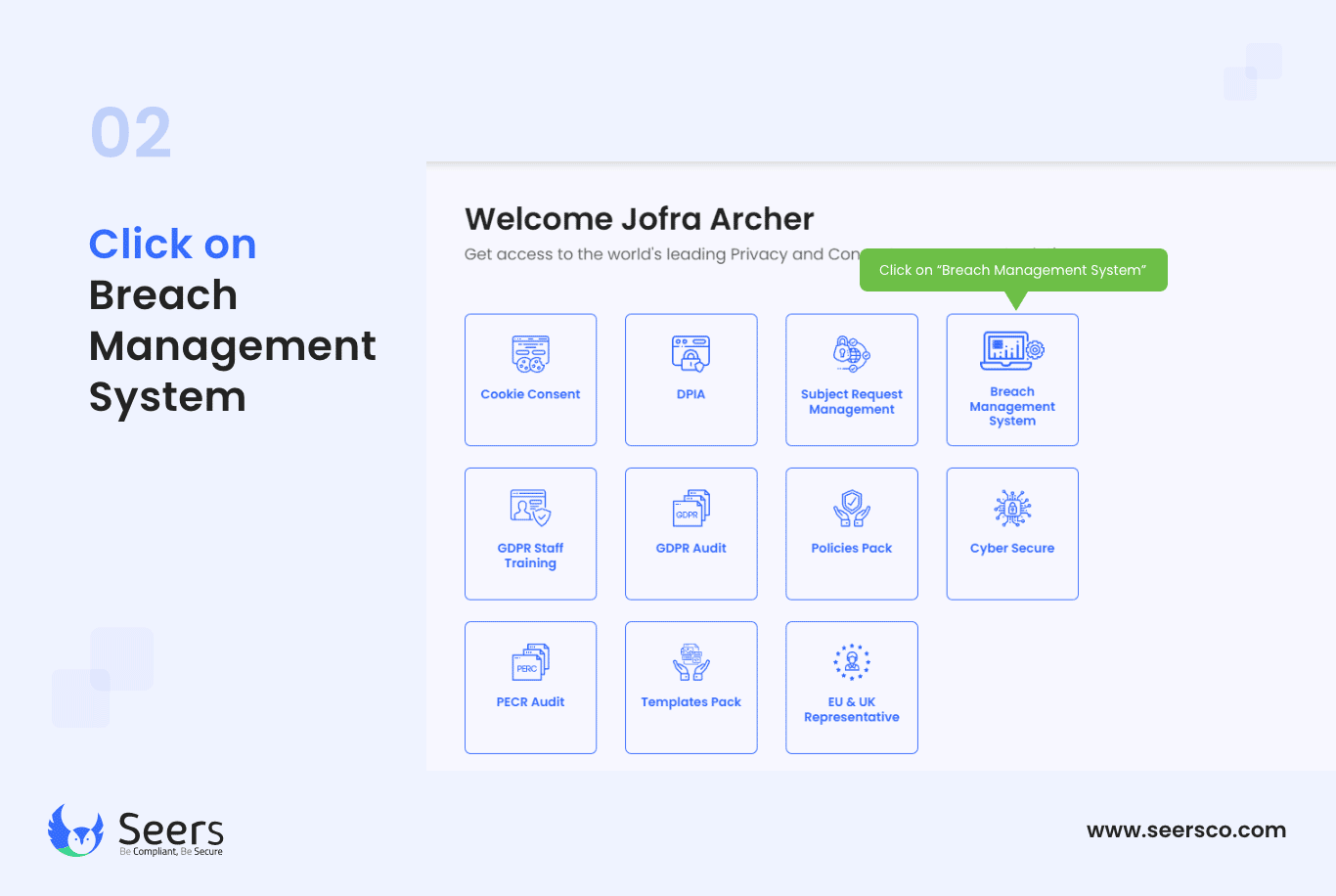The image size is (1336, 896).
Task: Click the Seers owl logo
Action: 75,830
